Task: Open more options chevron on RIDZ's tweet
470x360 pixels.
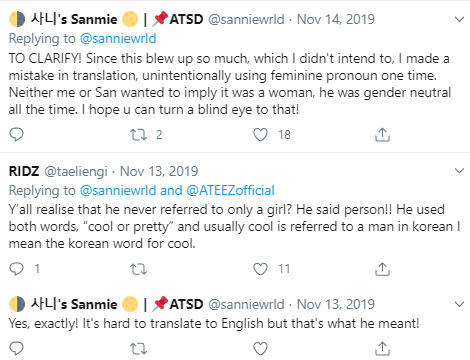Action: [x=460, y=171]
